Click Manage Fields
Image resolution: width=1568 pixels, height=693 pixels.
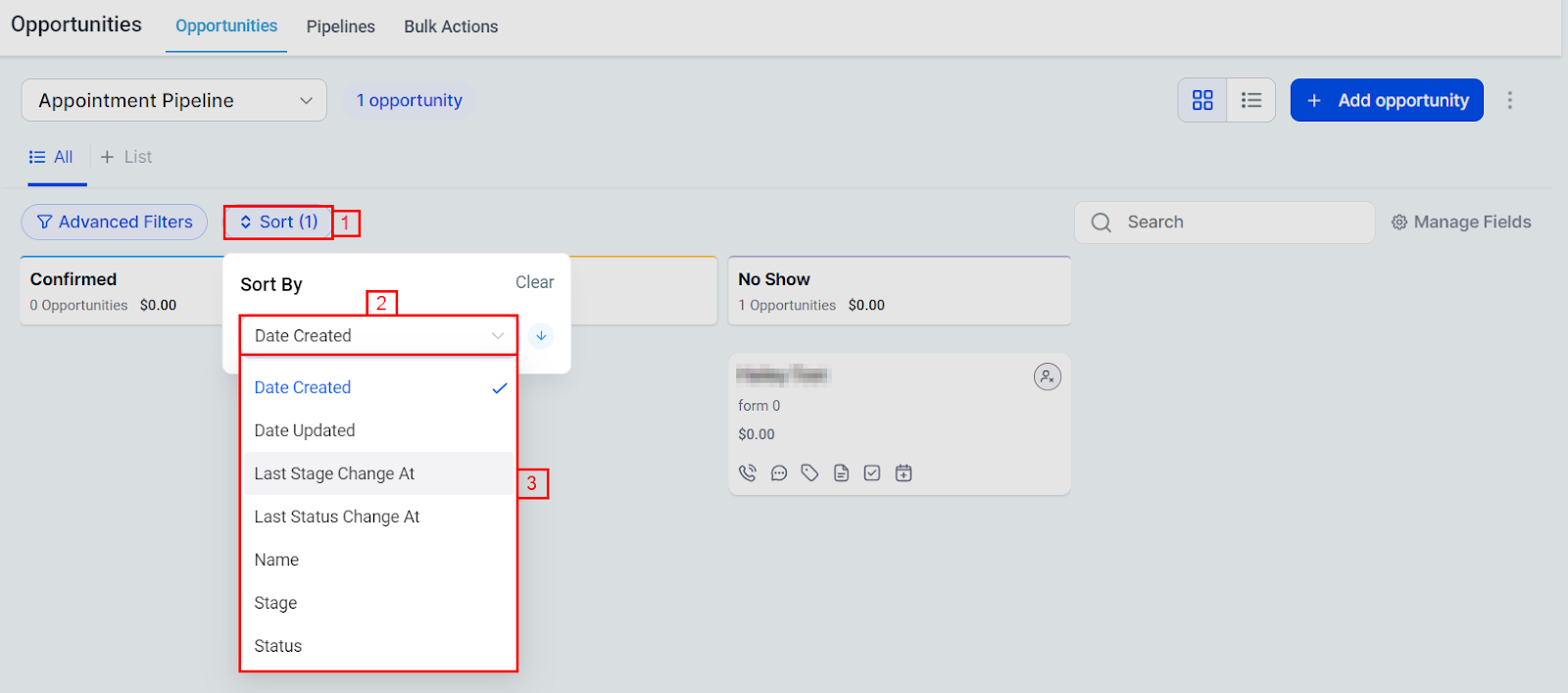click(x=1461, y=223)
